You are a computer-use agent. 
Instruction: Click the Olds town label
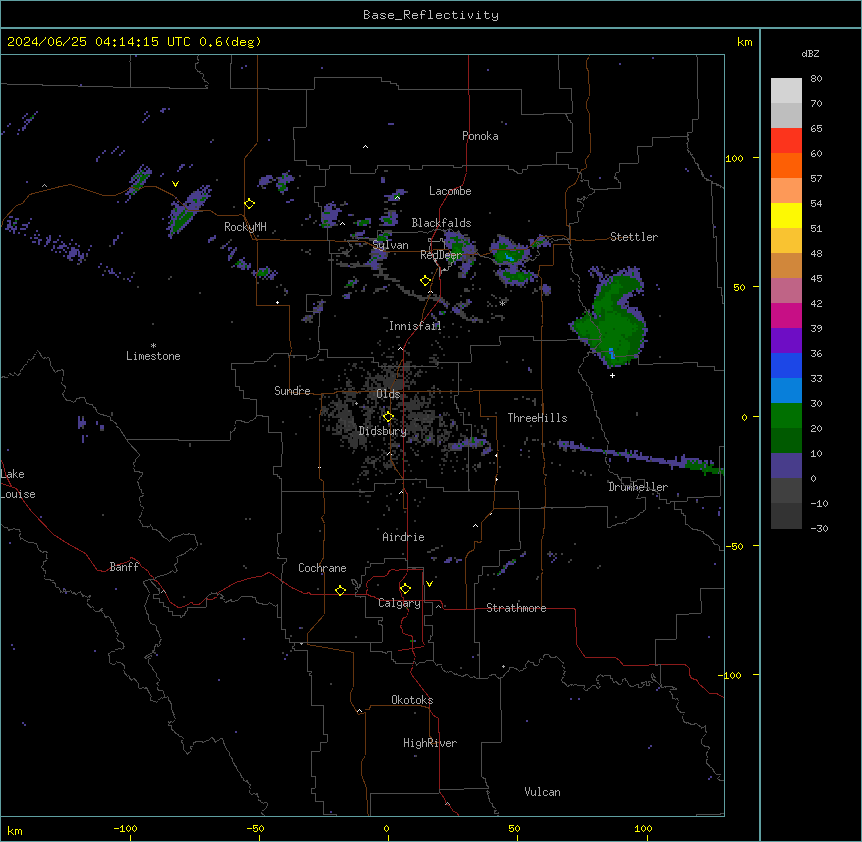(x=388, y=394)
